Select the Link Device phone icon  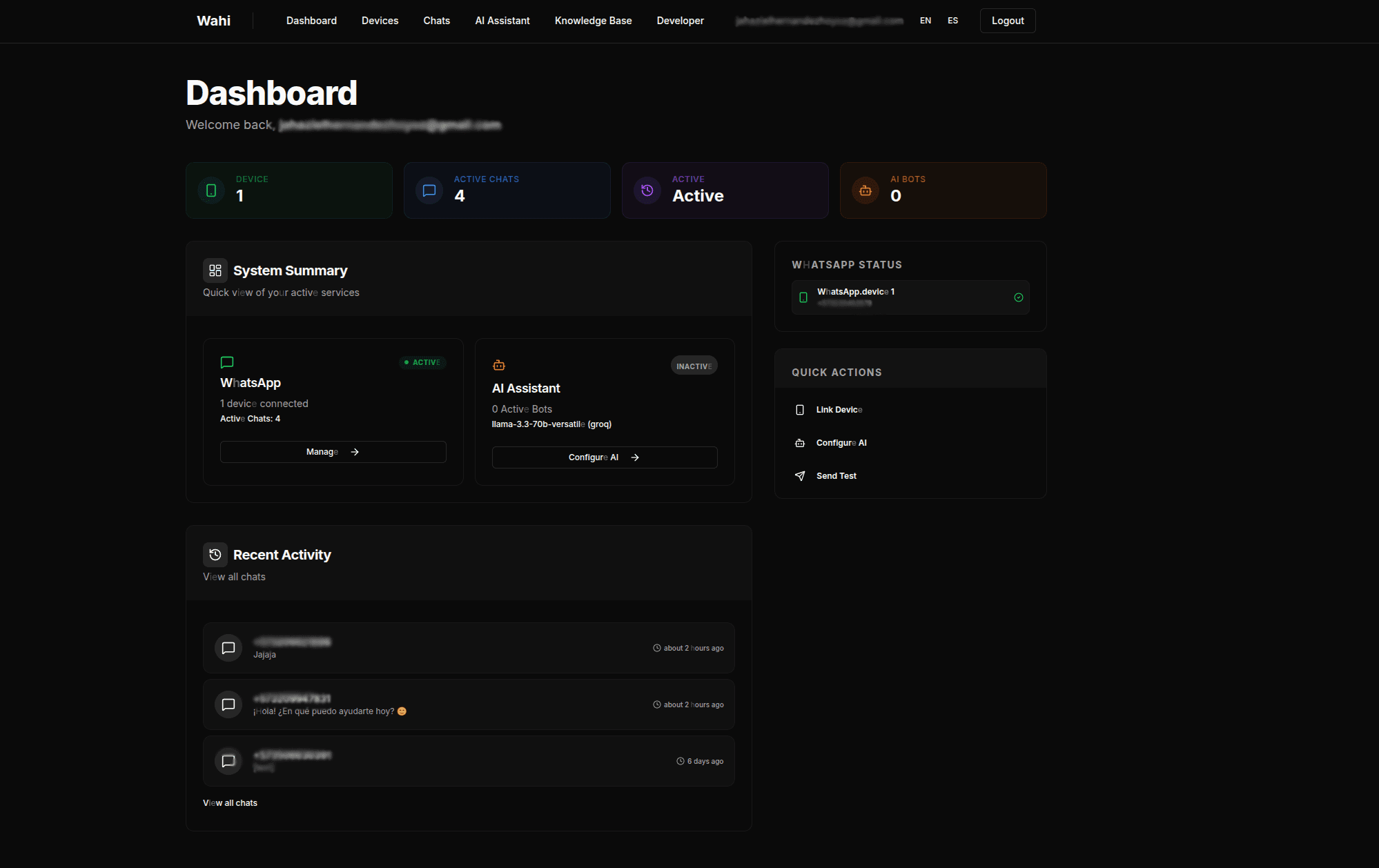click(x=799, y=409)
